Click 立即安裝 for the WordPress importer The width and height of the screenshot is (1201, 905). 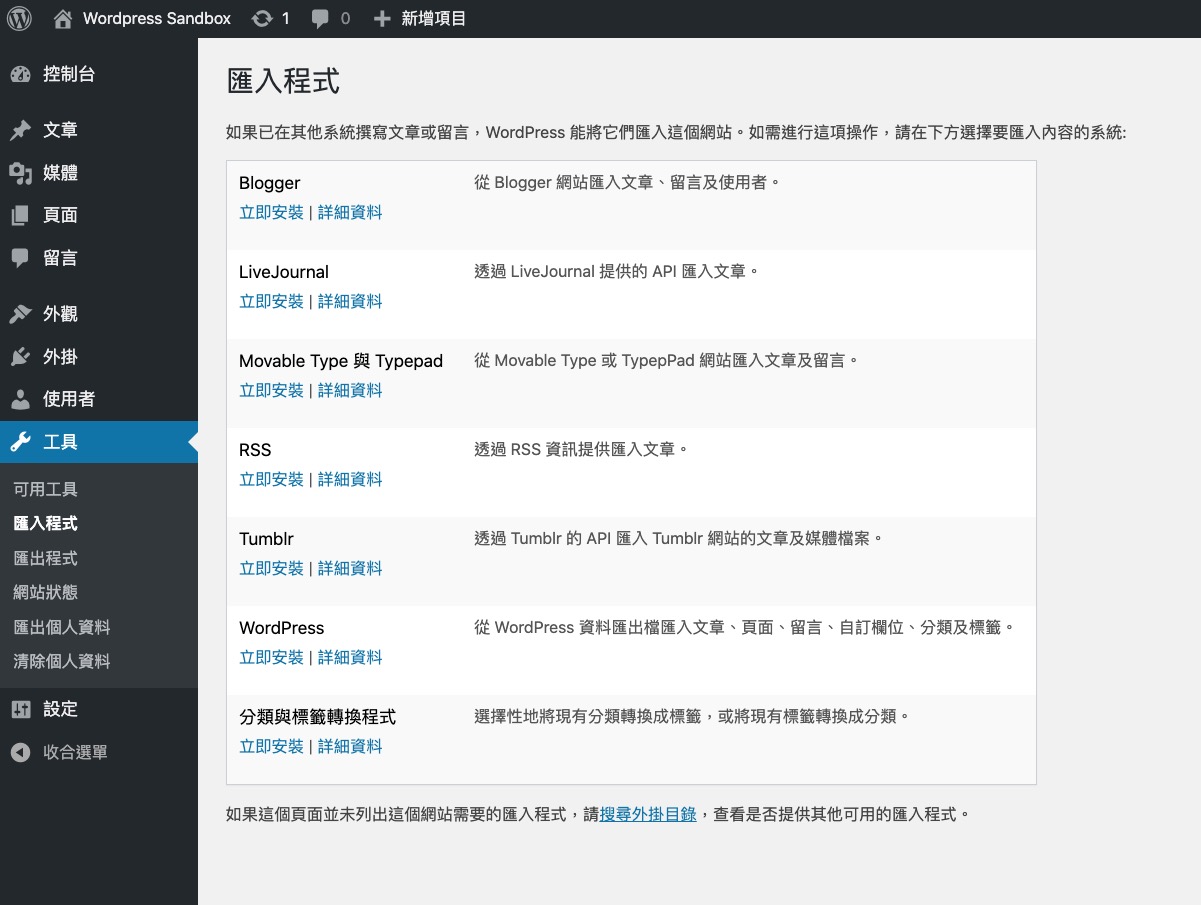[271, 657]
